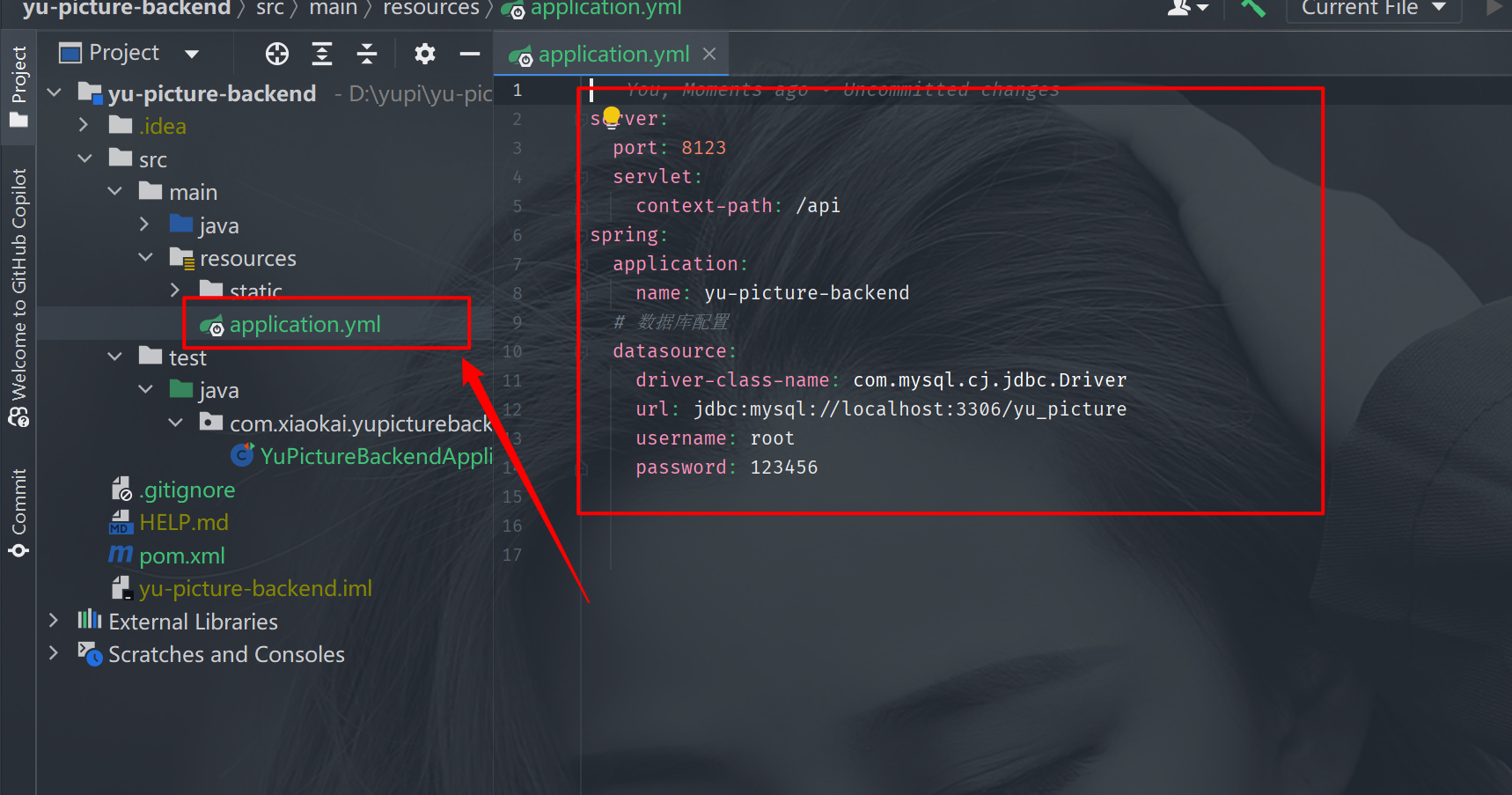
Task: Click the Select Opened File target icon
Action: [277, 55]
